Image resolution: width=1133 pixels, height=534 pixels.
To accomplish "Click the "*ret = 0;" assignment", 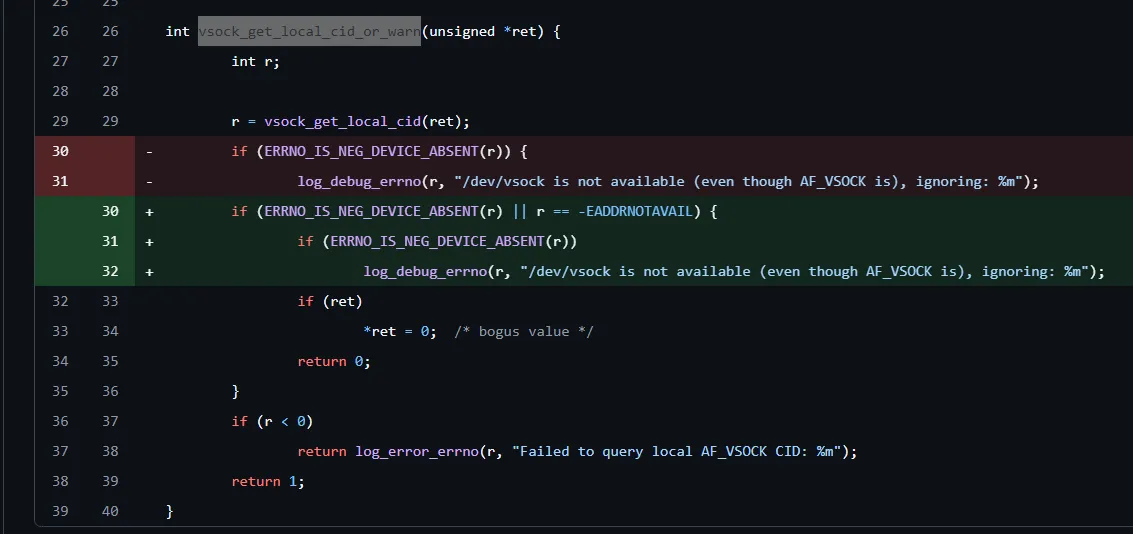I will 400,332.
